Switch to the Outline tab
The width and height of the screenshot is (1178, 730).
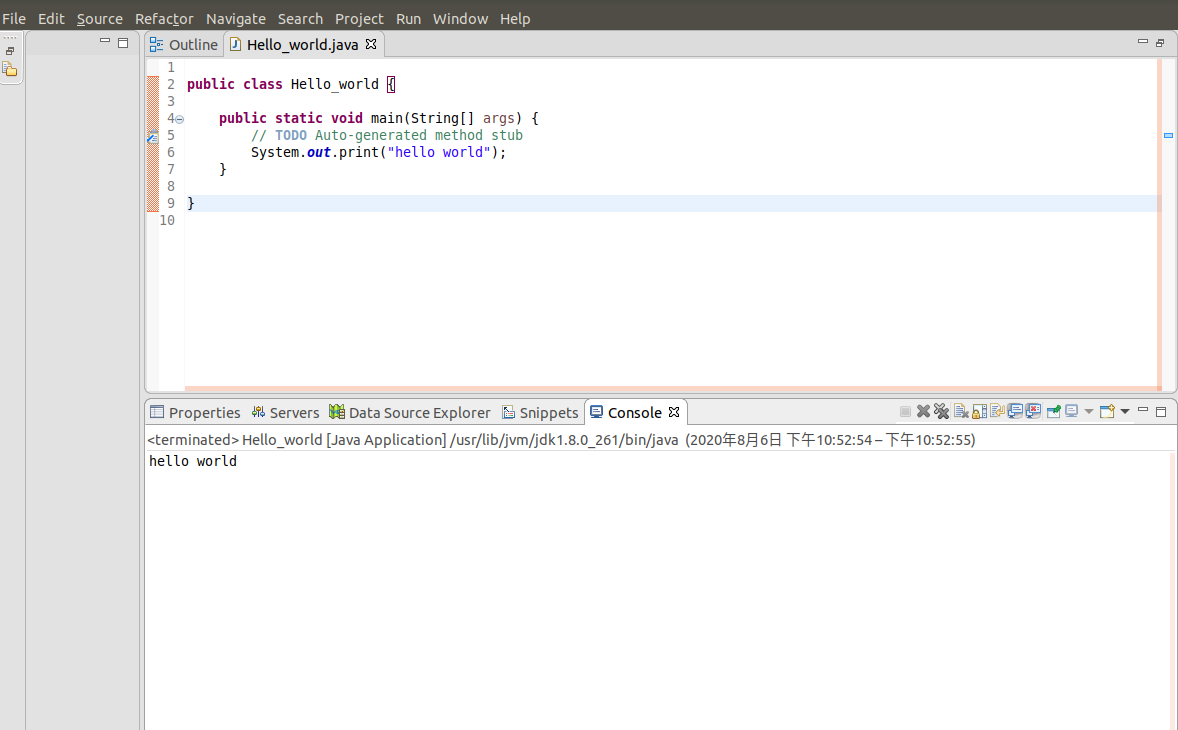(184, 45)
